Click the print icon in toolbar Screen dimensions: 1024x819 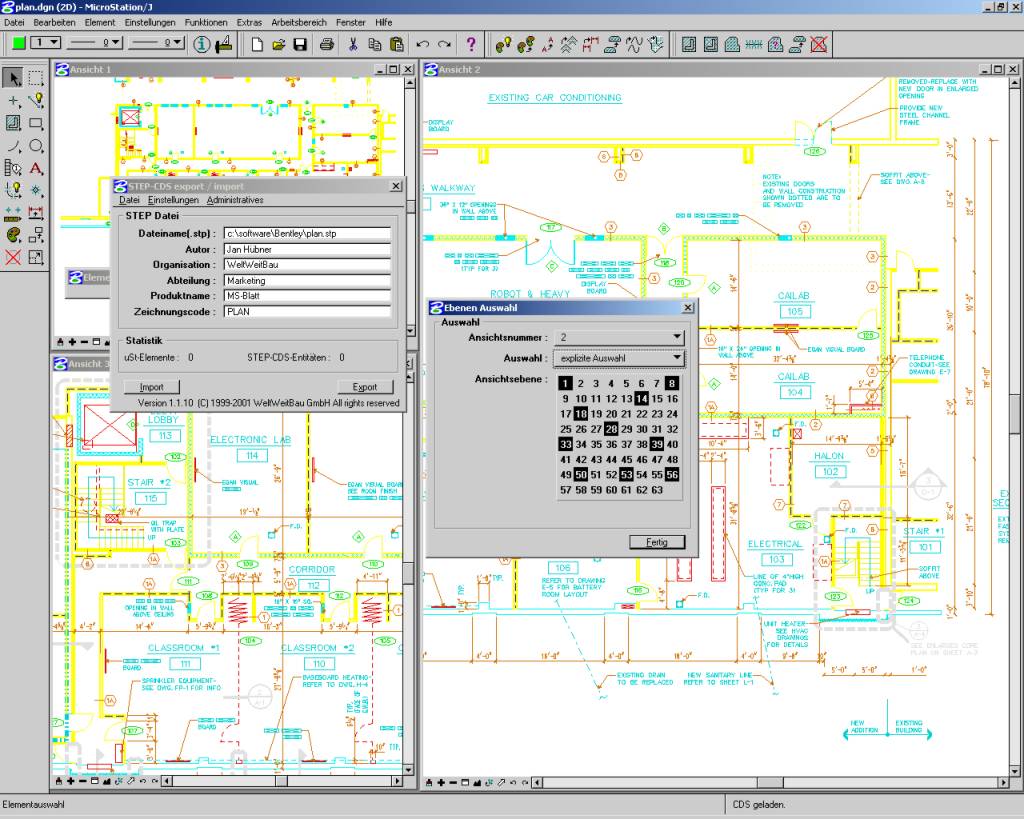pyautogui.click(x=326, y=44)
